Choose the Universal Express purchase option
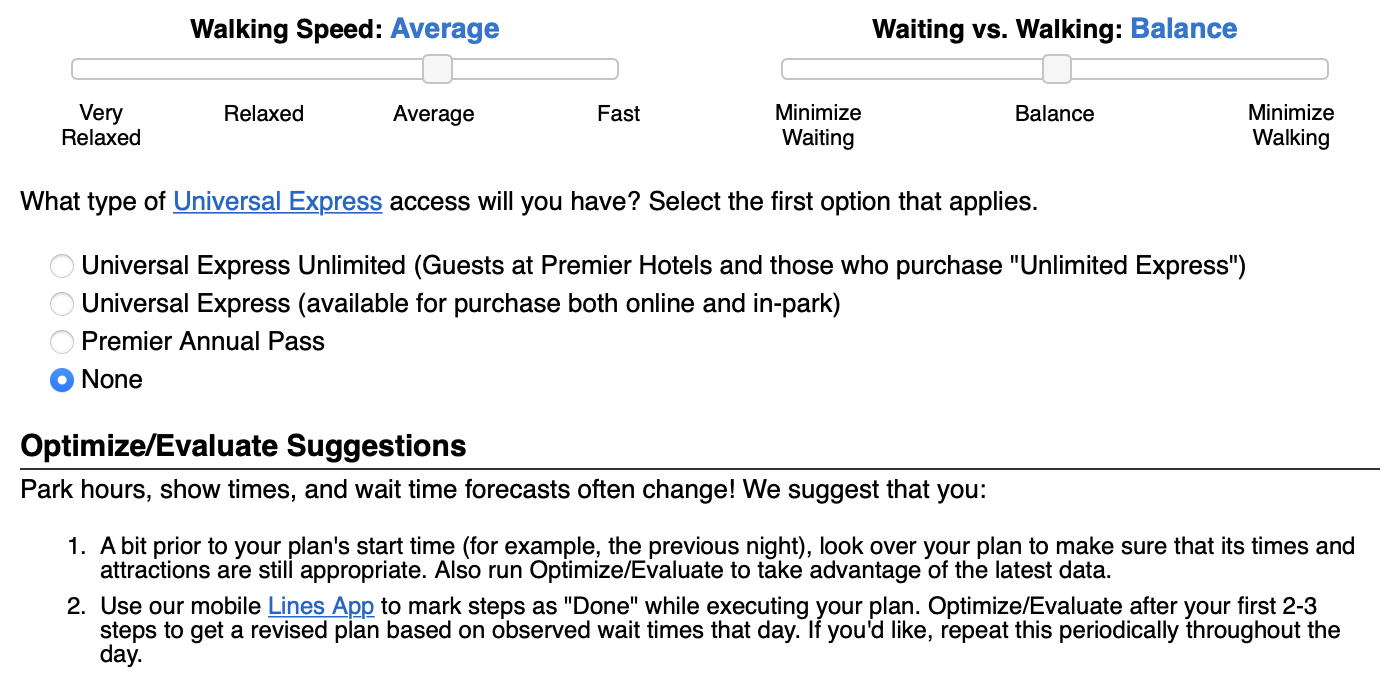This screenshot has width=1388, height=692. [61, 304]
